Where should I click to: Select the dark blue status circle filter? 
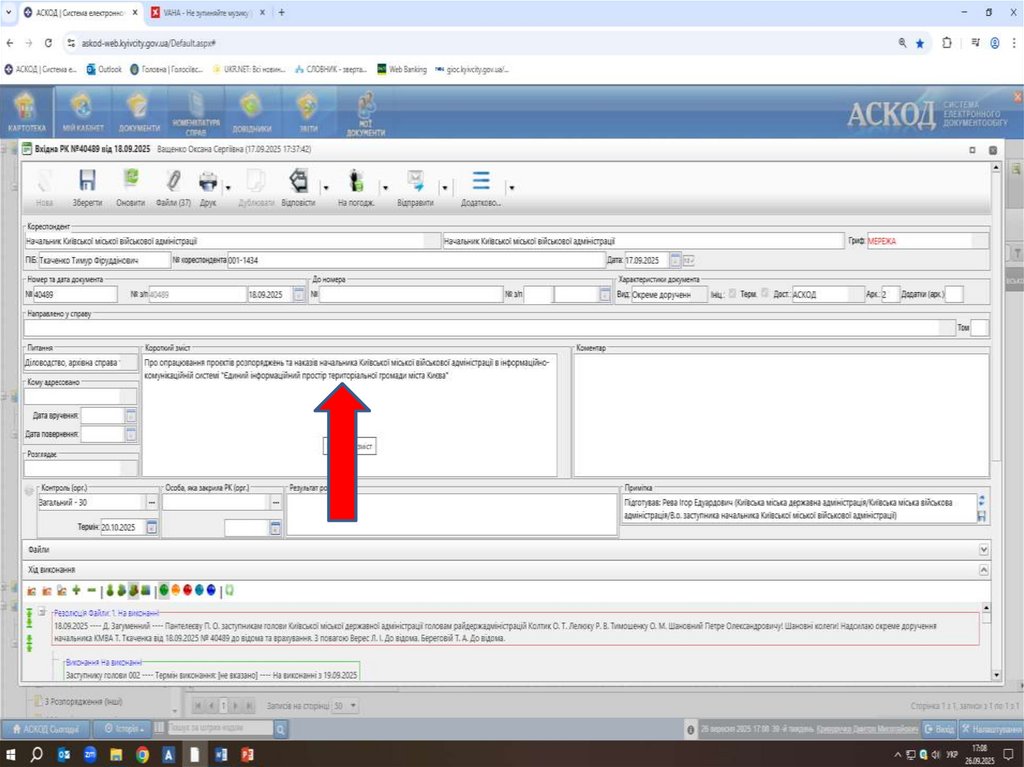[x=211, y=591]
